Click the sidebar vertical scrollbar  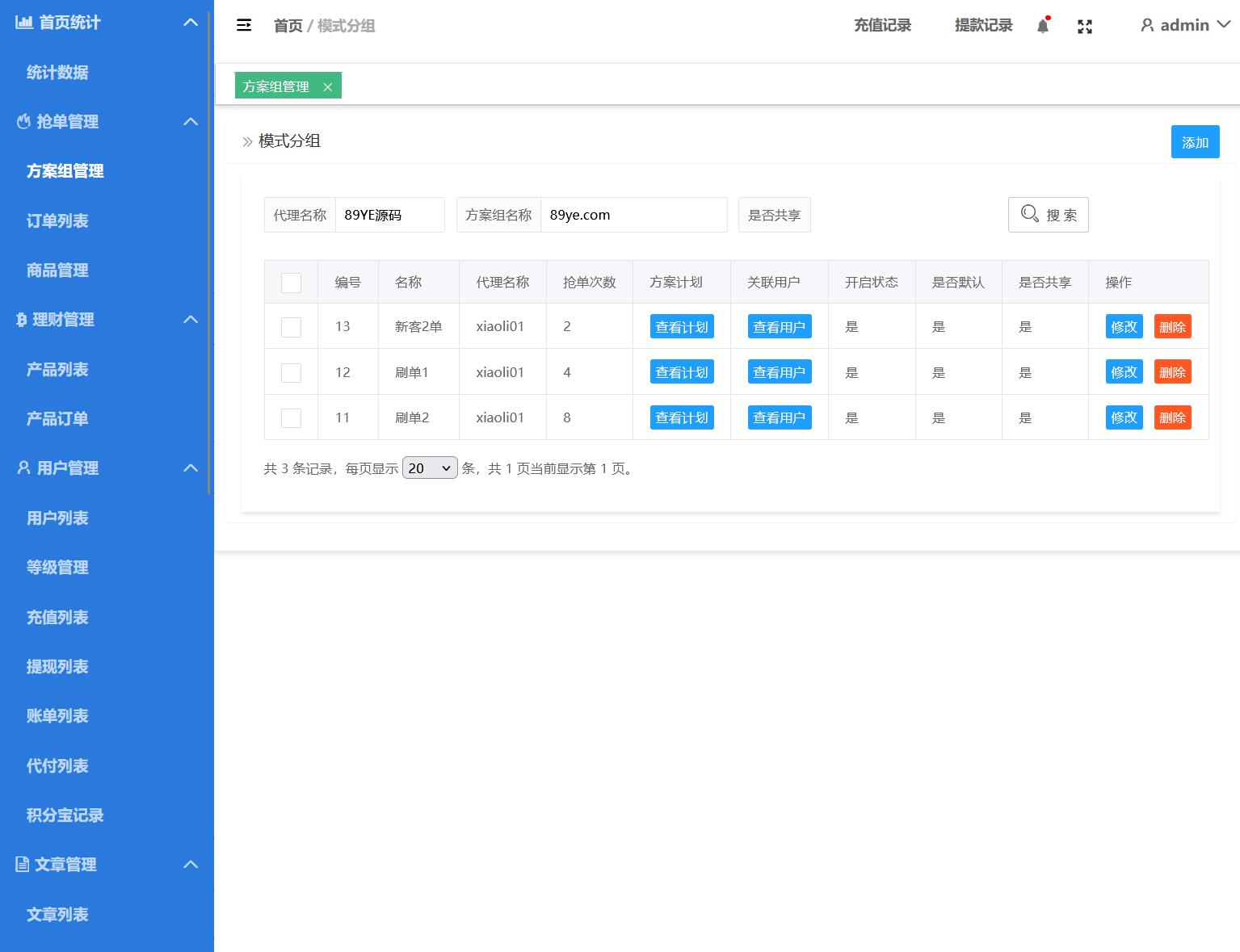click(x=210, y=252)
